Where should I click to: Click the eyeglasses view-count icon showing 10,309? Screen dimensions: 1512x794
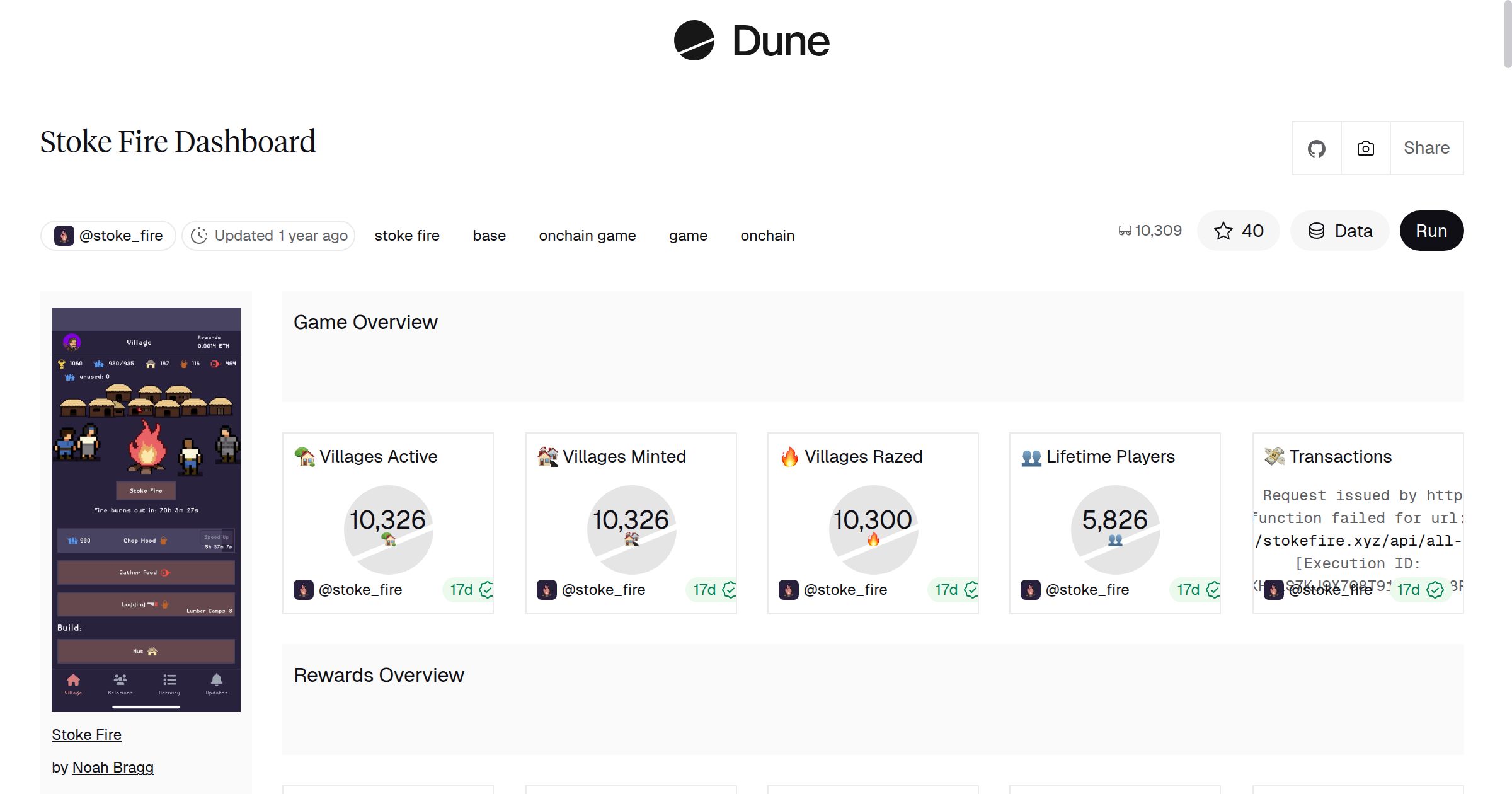coord(1124,231)
